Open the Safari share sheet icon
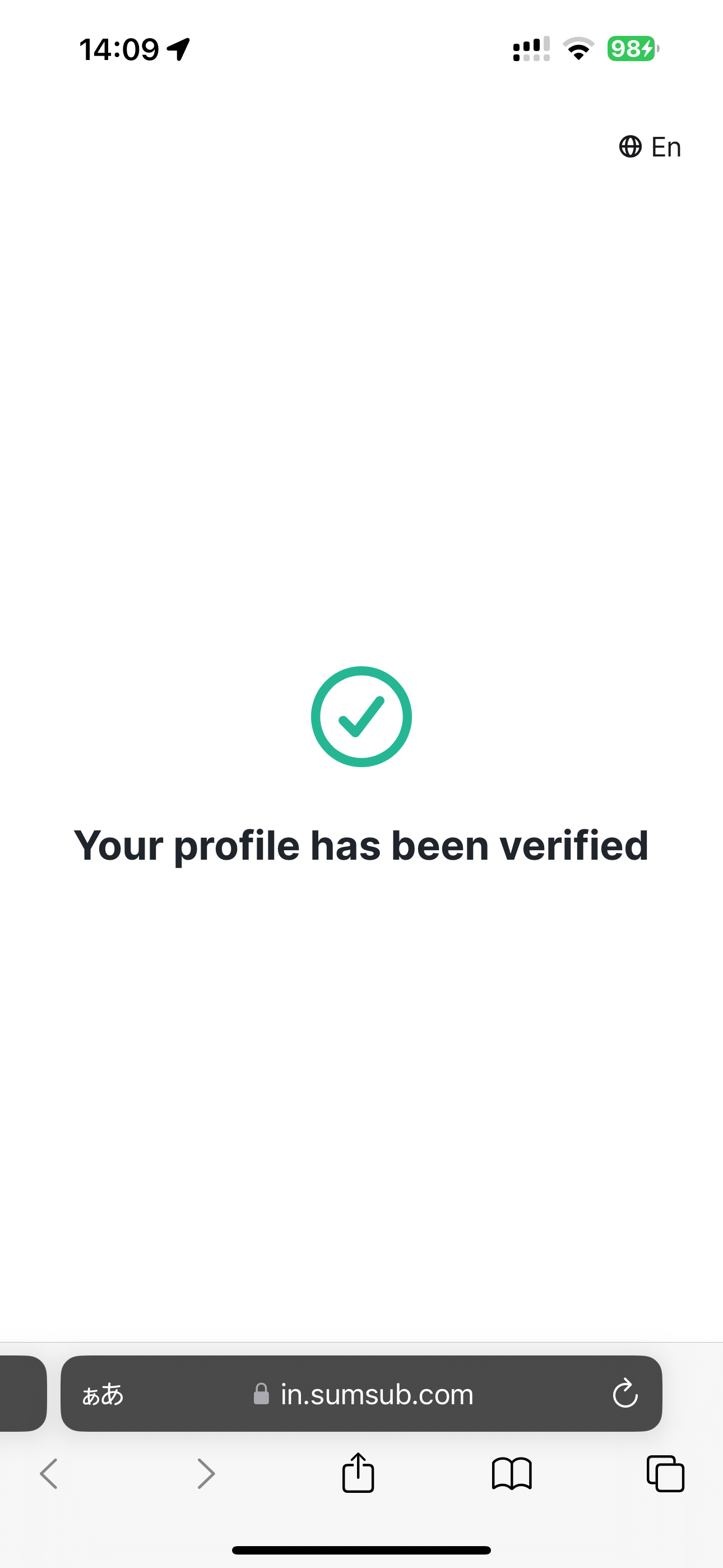 coord(358,1473)
